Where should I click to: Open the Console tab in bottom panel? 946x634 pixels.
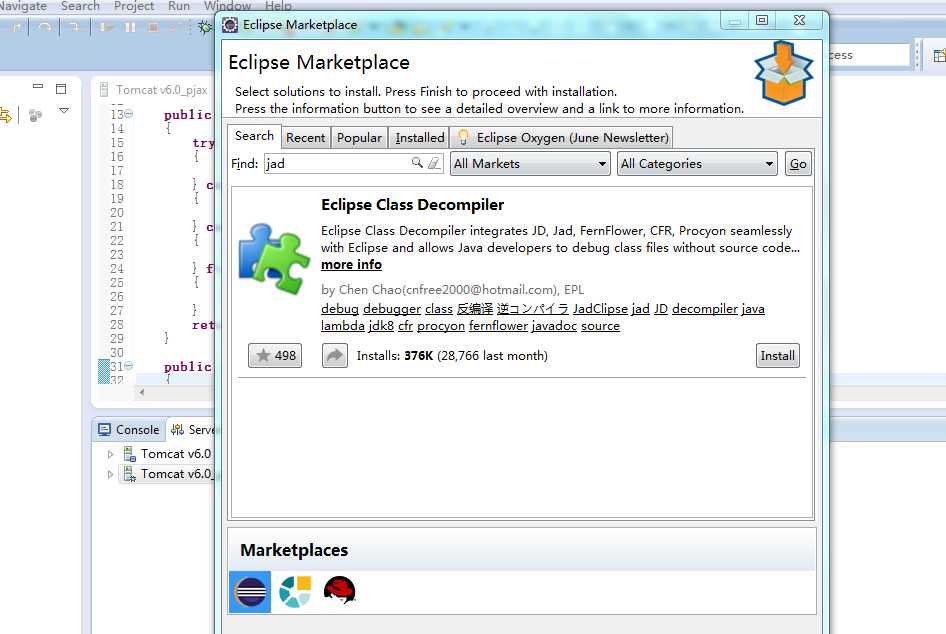pyautogui.click(x=129, y=430)
